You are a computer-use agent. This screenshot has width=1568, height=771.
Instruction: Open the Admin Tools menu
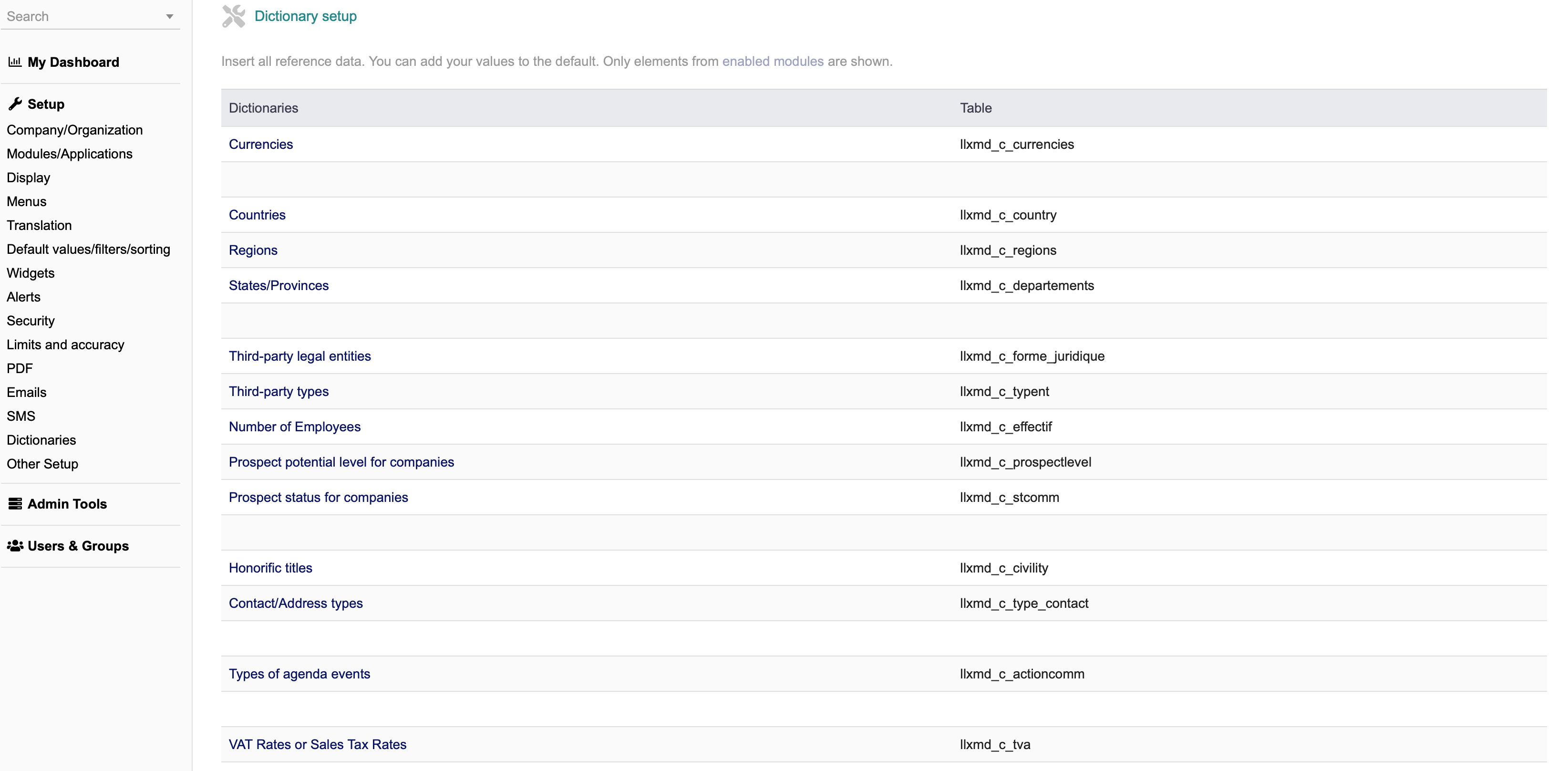coord(67,504)
